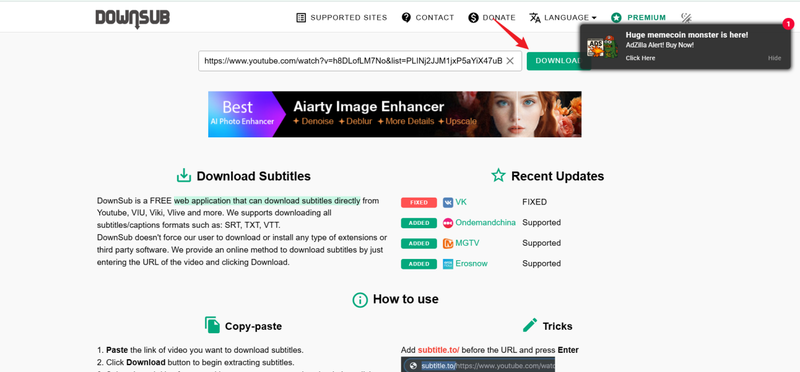Click the Ondemandchina logo icon
Image resolution: width=800 pixels, height=372 pixels.
[448, 223]
